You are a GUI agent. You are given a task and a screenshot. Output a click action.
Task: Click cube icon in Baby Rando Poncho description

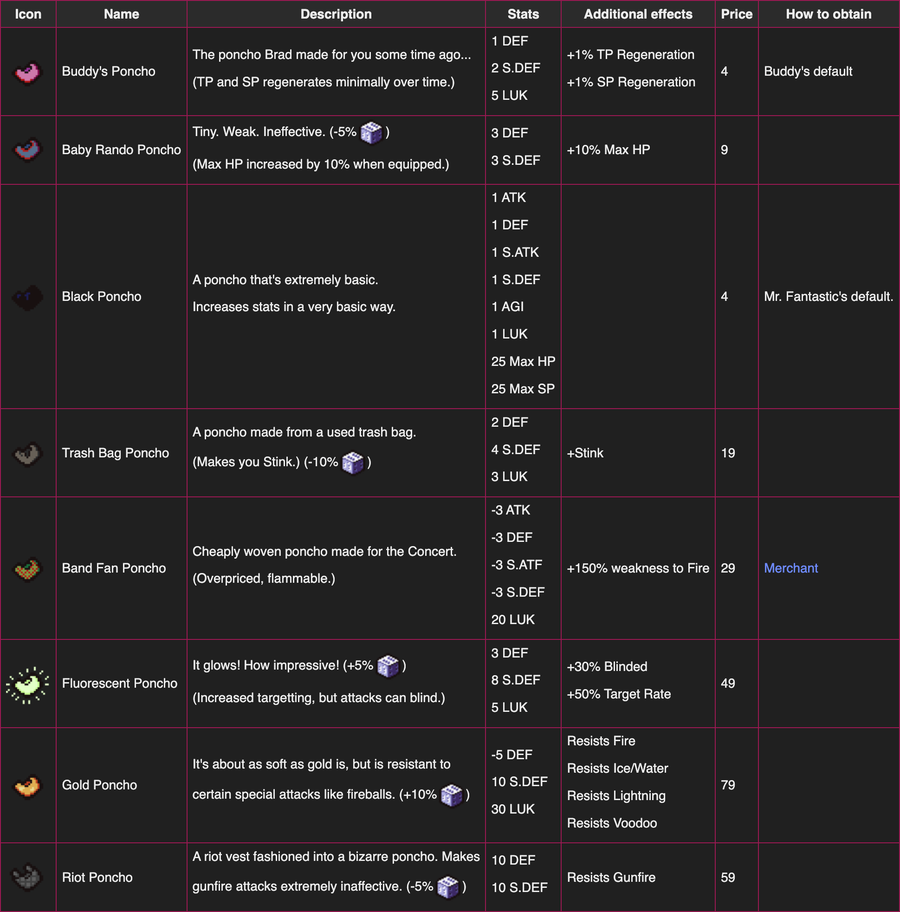click(x=372, y=133)
